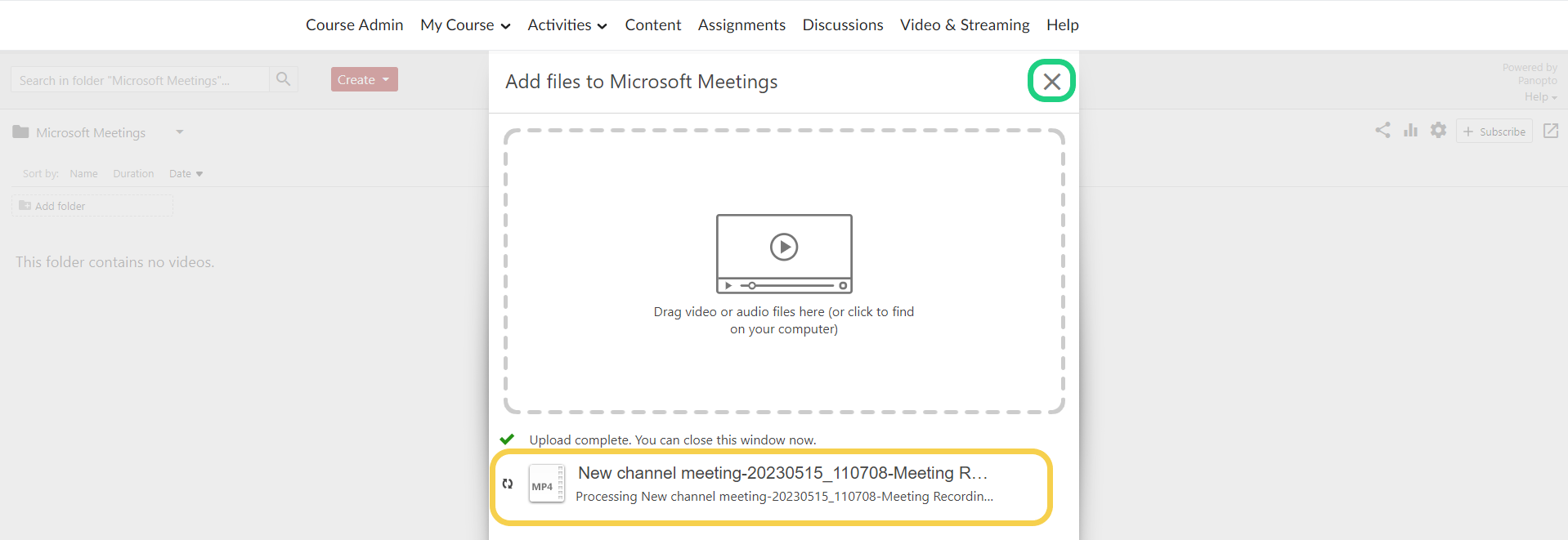Click Add folder
This screenshot has width=1568, height=540.
pos(60,206)
